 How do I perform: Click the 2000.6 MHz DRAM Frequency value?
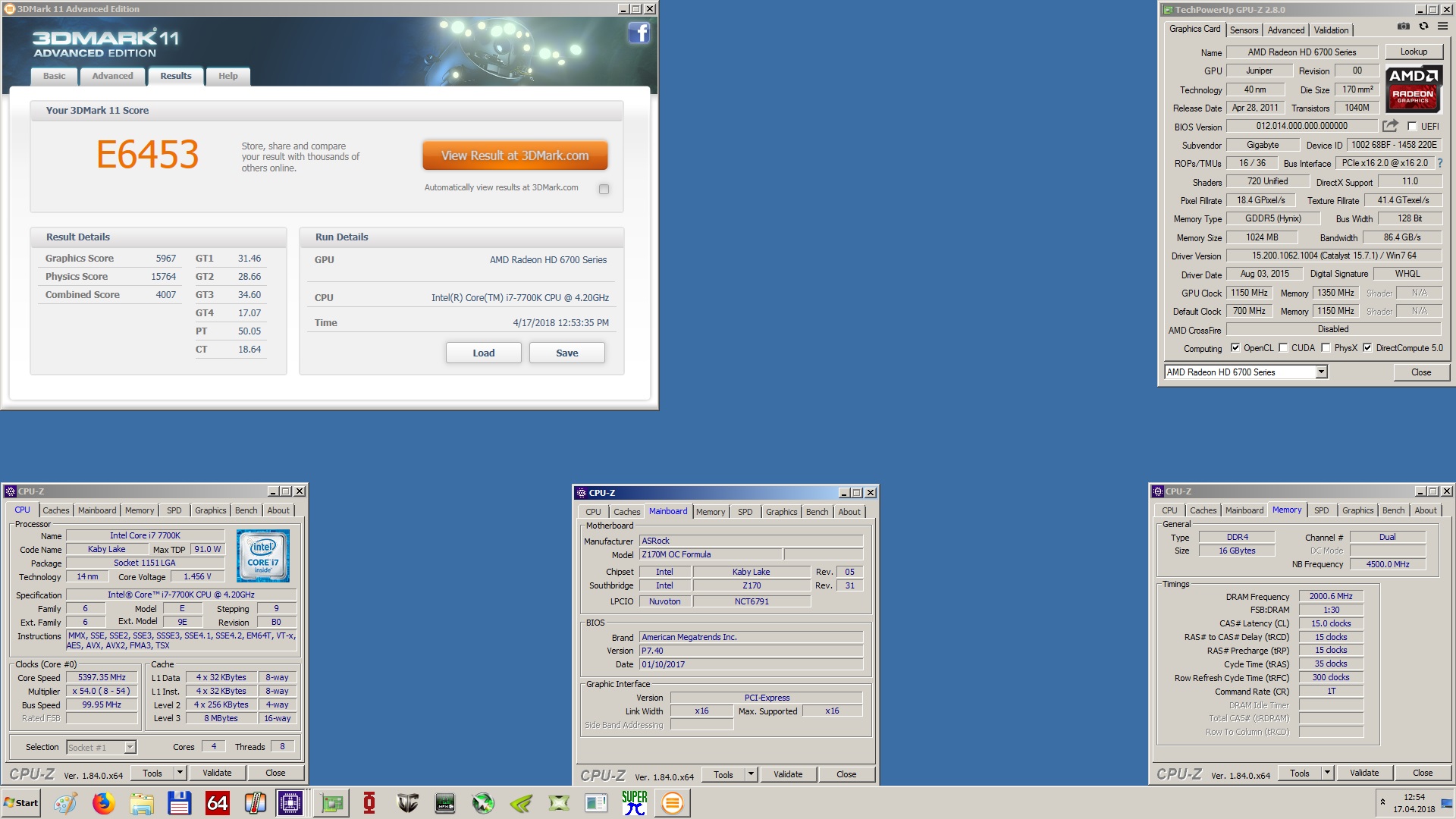click(1331, 596)
